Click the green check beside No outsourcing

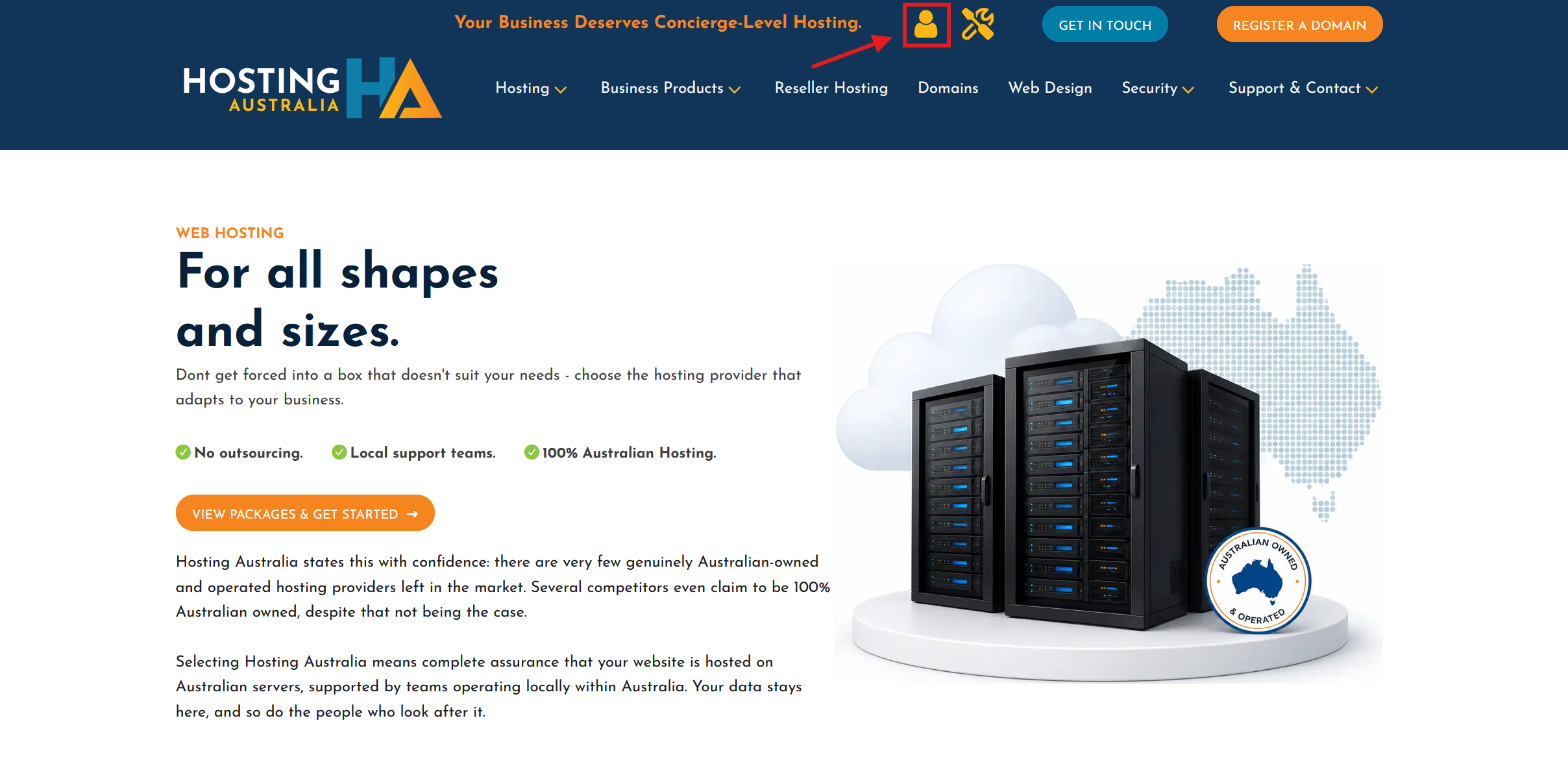(x=183, y=452)
